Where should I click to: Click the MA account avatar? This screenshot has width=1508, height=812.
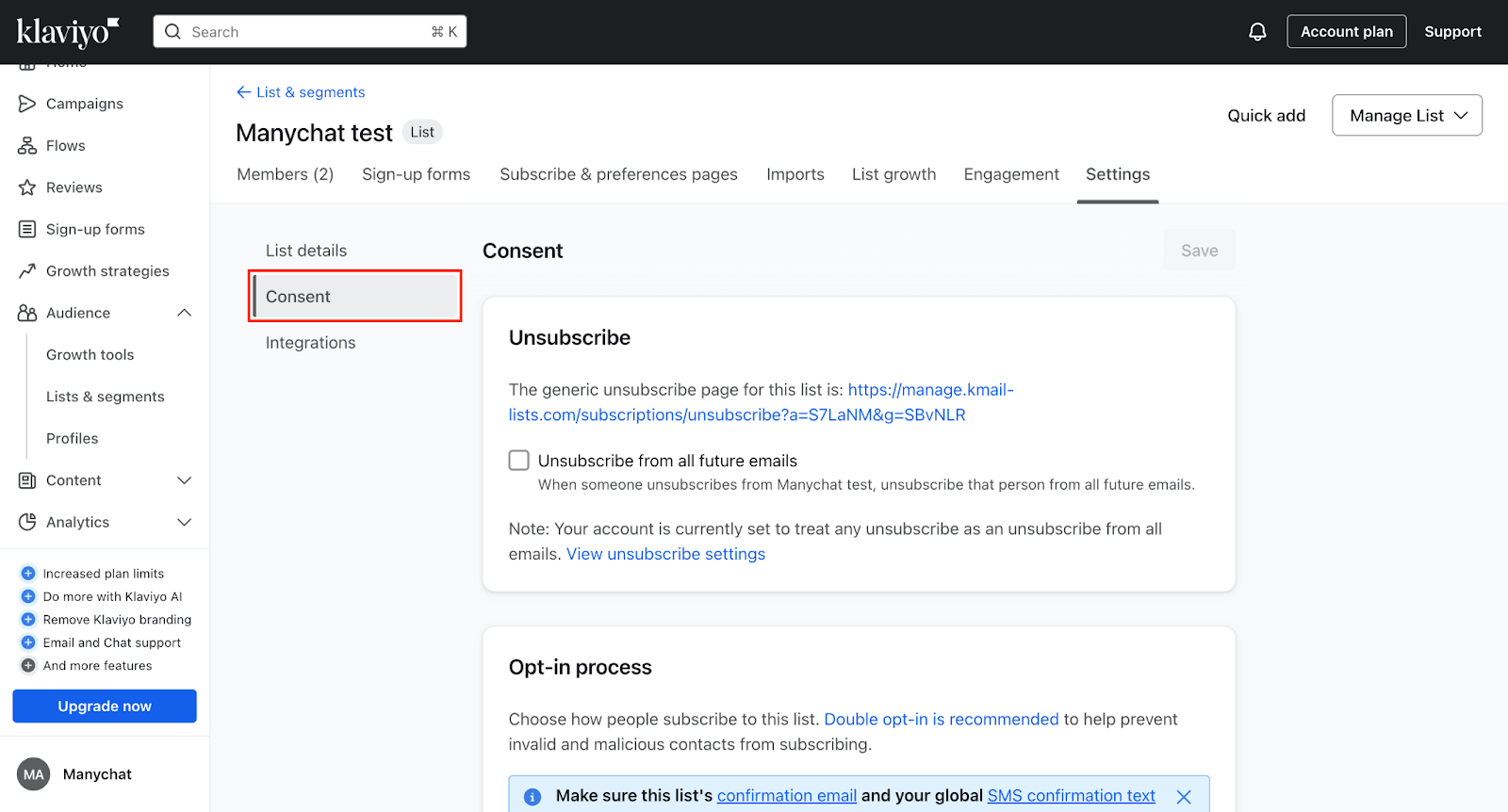point(34,774)
